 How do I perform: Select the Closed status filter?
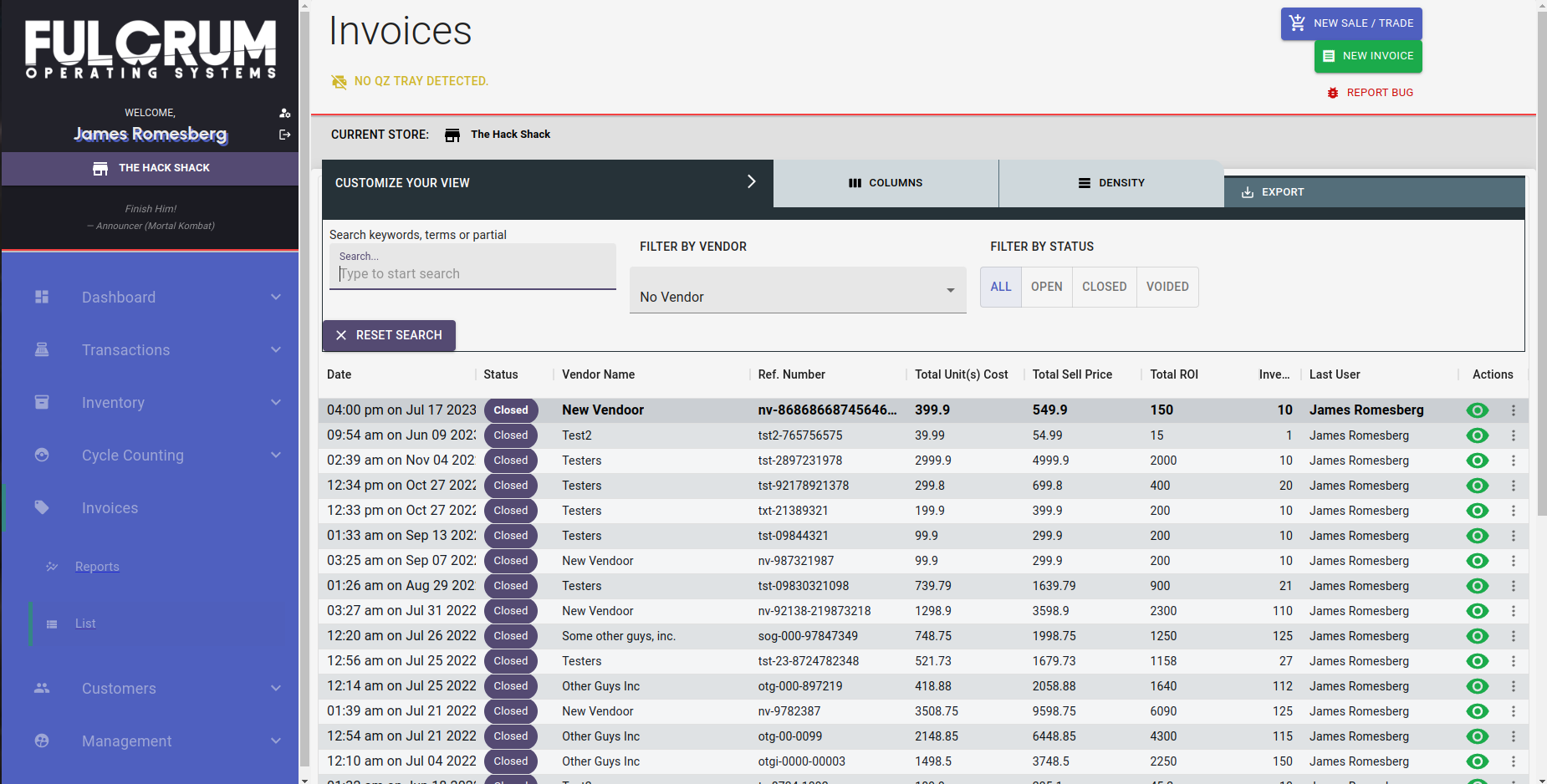(x=1104, y=287)
